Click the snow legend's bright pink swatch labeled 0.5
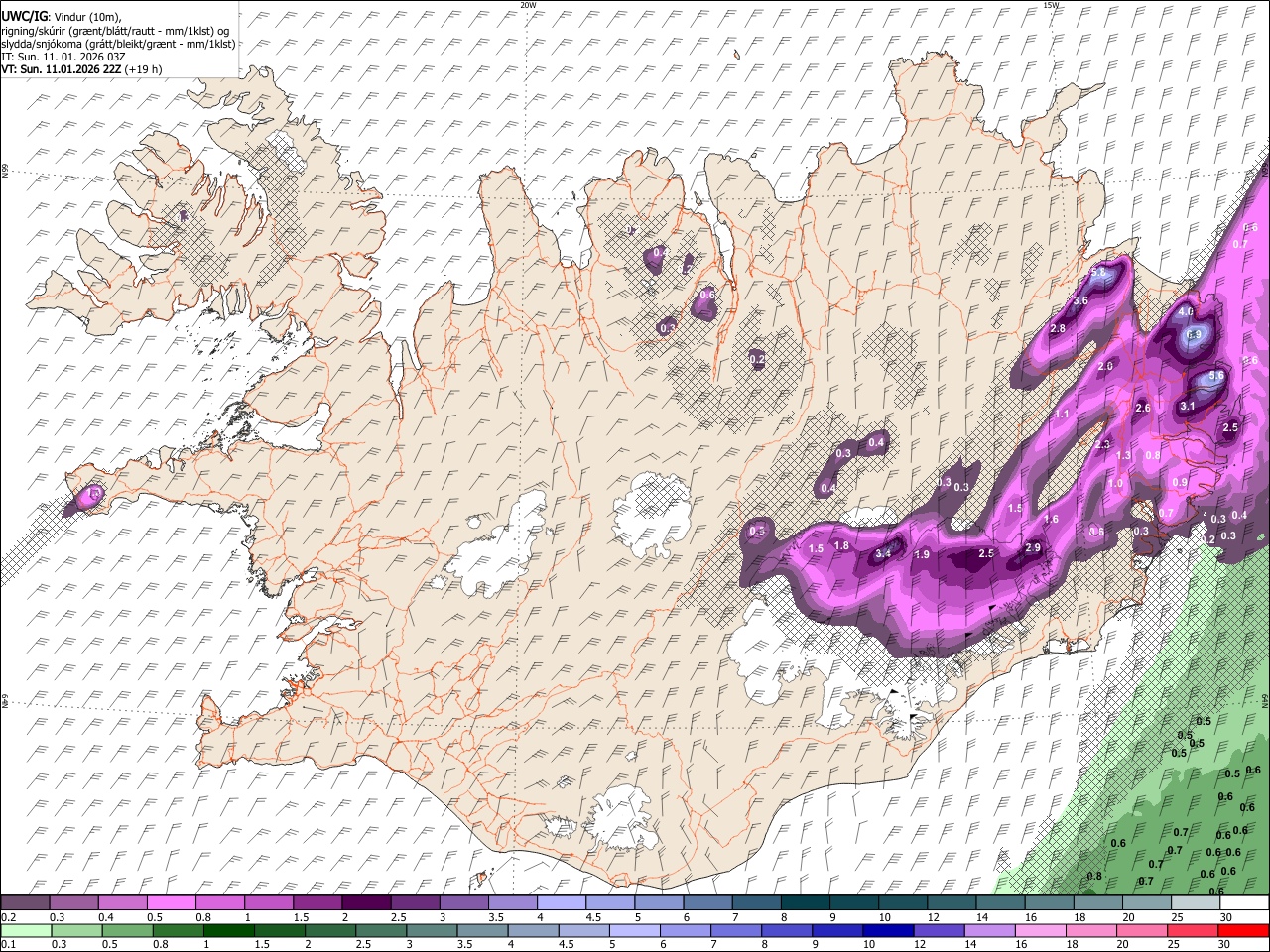1270x952 pixels. point(171,902)
